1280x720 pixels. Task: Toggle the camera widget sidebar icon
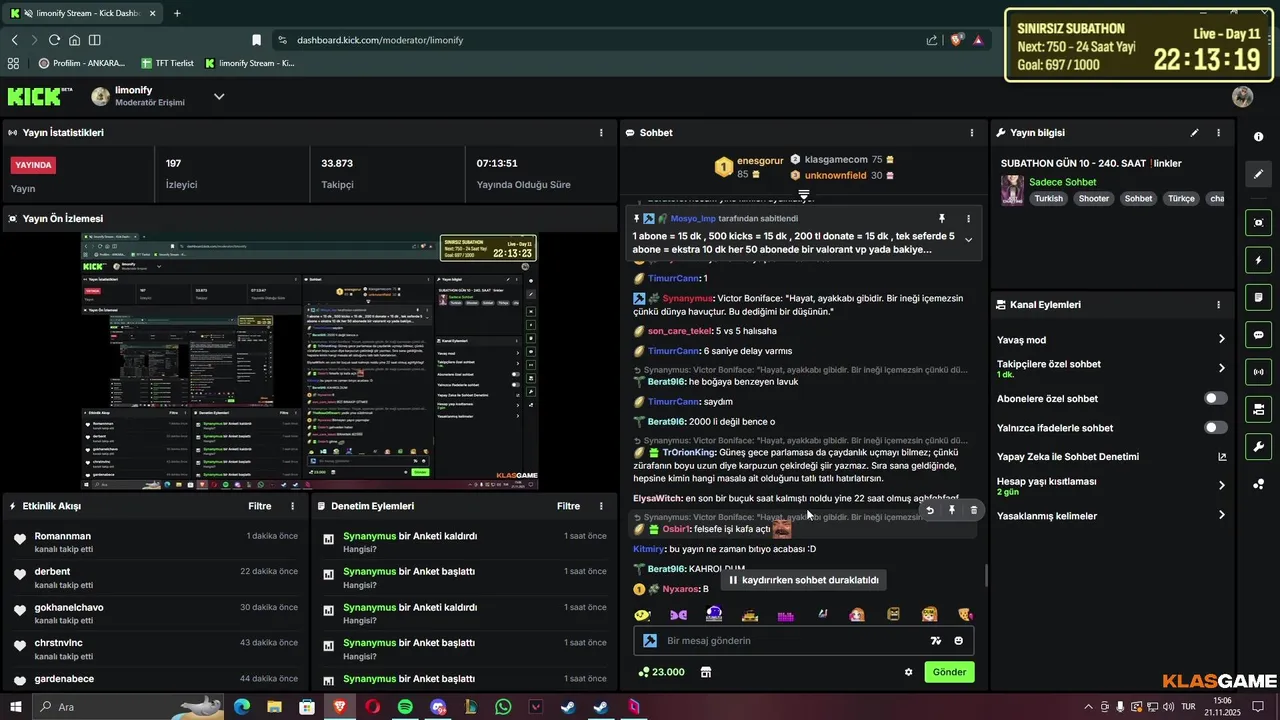pyautogui.click(x=1258, y=409)
